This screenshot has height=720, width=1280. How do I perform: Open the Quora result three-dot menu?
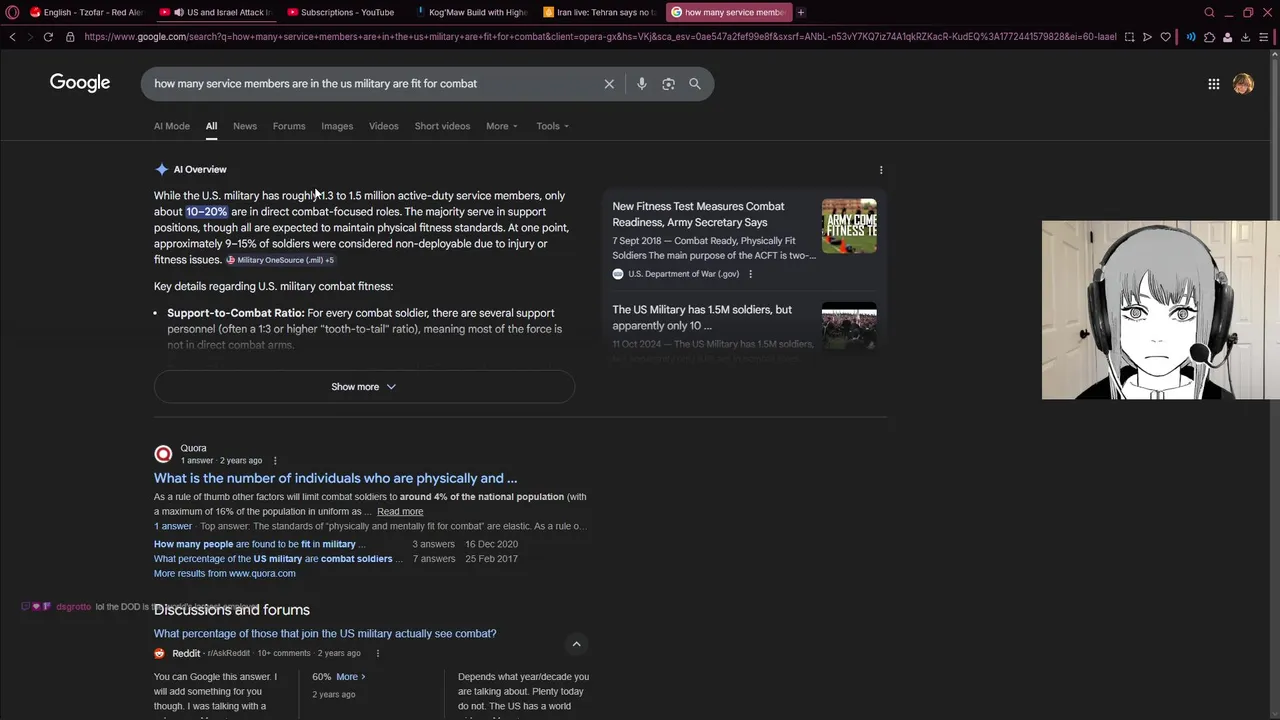[275, 461]
